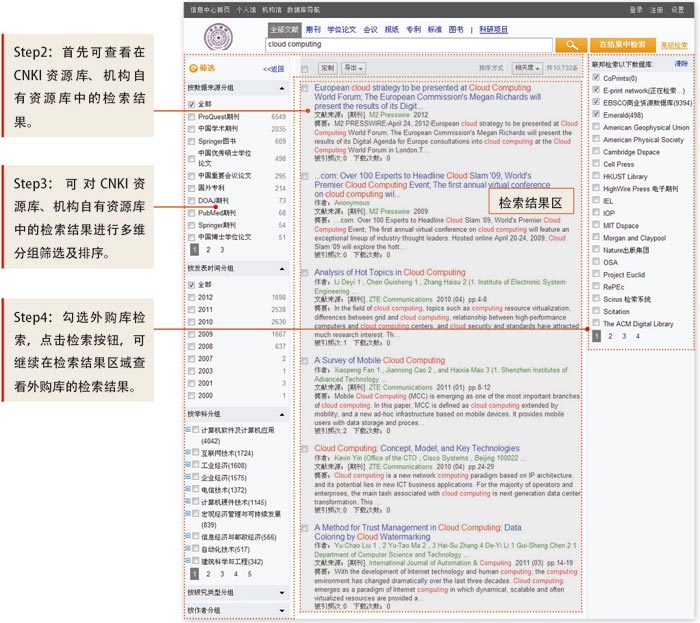Expand the 按作者分组 group
This screenshot has width=700, height=623.
[282, 611]
